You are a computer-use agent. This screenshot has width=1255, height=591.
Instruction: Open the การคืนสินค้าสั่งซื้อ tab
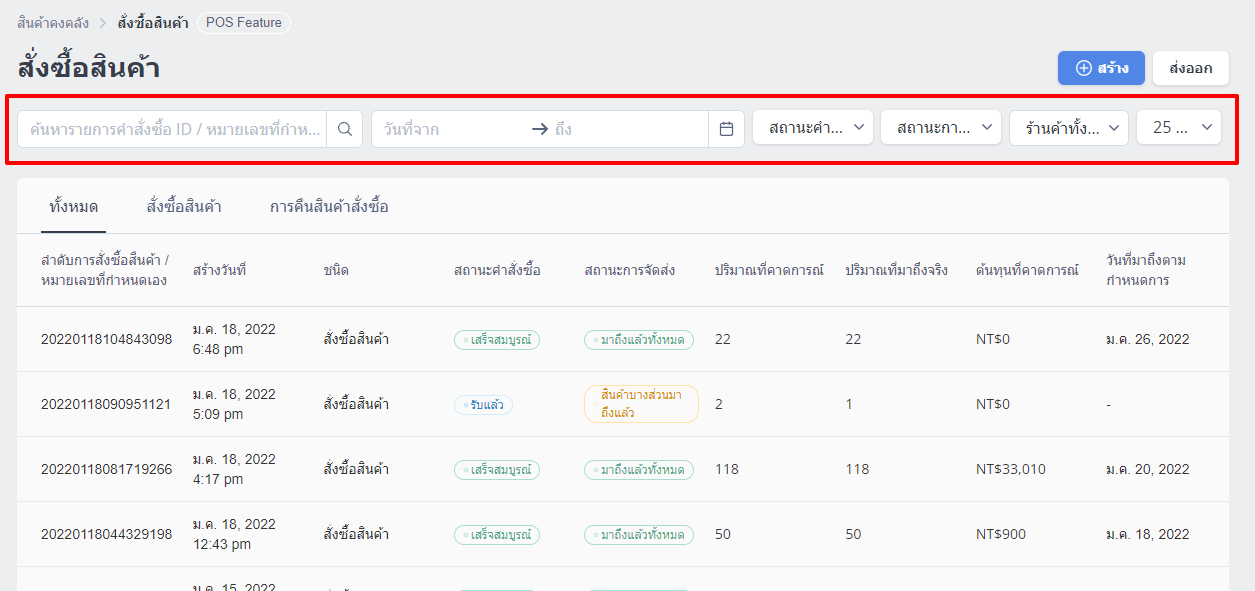point(329,207)
